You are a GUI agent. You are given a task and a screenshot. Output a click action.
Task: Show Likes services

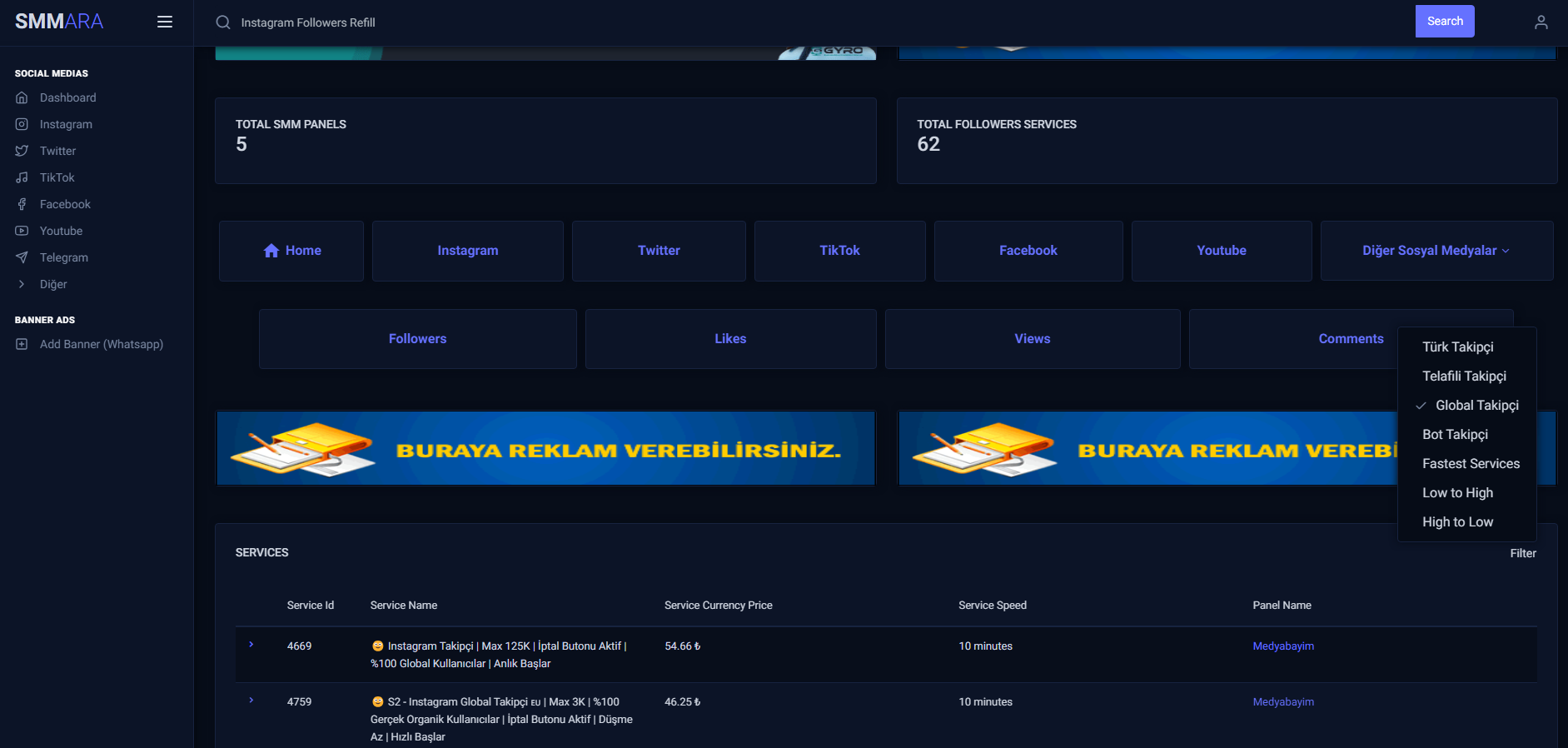coord(730,339)
